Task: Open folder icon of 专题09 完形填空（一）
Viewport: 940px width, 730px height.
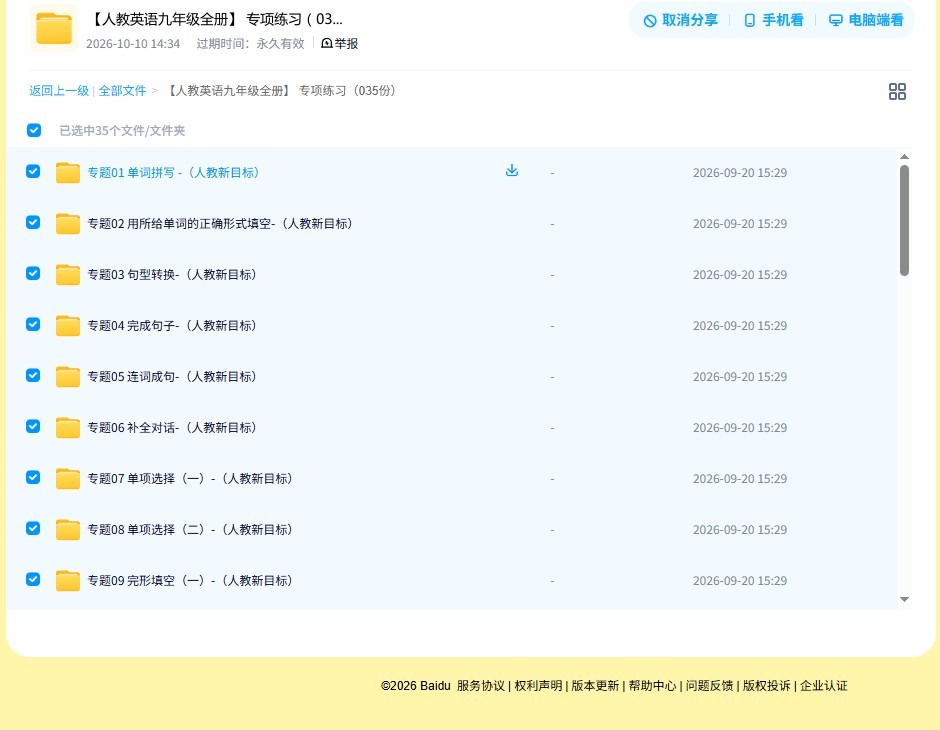Action: [x=68, y=580]
